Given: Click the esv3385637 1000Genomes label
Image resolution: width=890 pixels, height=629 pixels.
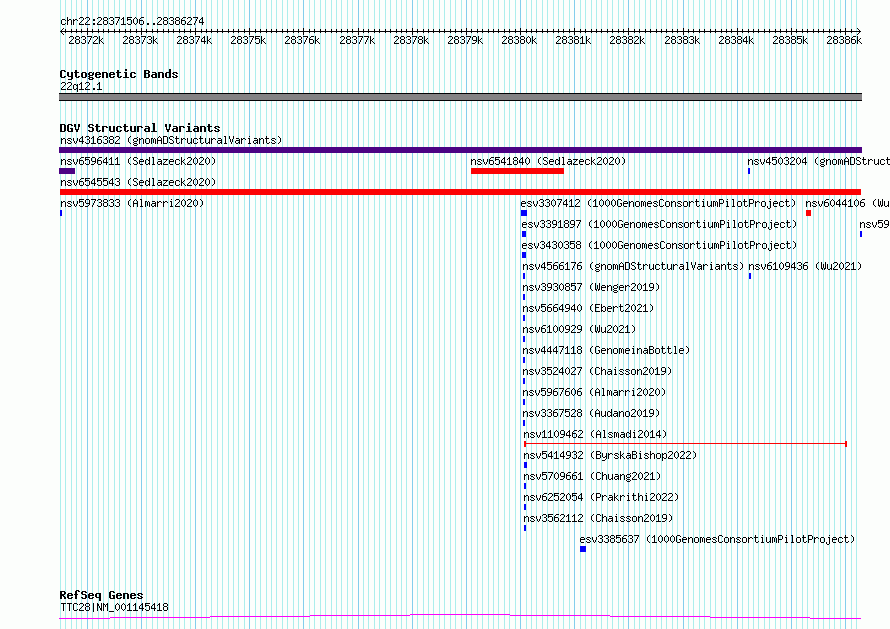Looking at the screenshot, I should [717, 539].
